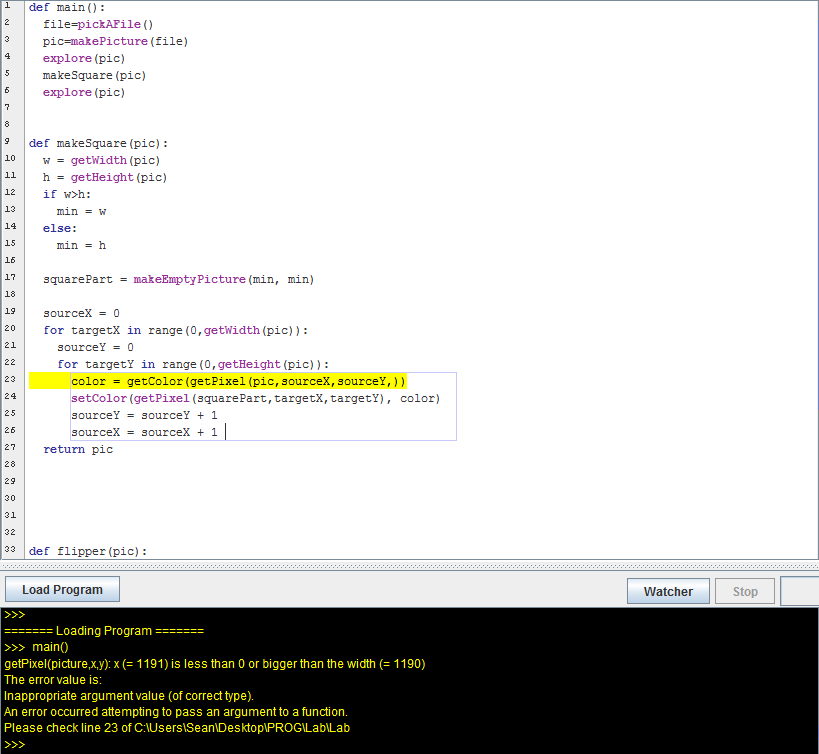This screenshot has width=819, height=754.
Task: Click the Load Program button
Action: [x=62, y=590]
